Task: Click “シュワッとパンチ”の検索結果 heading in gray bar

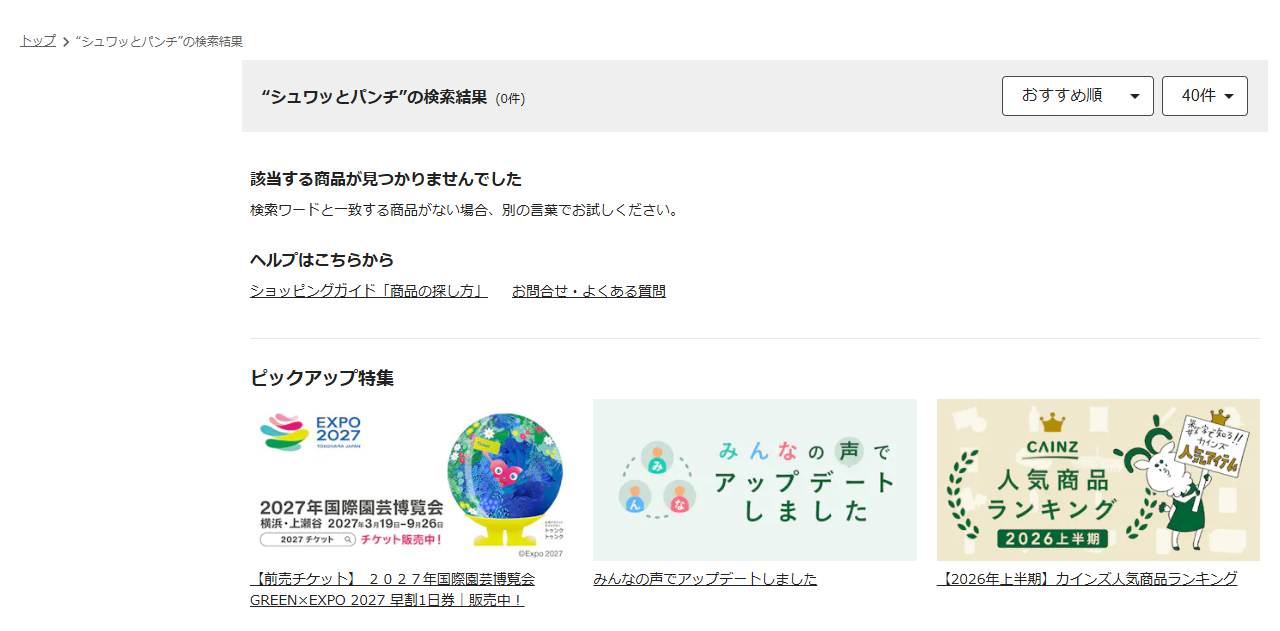Action: click(x=374, y=97)
